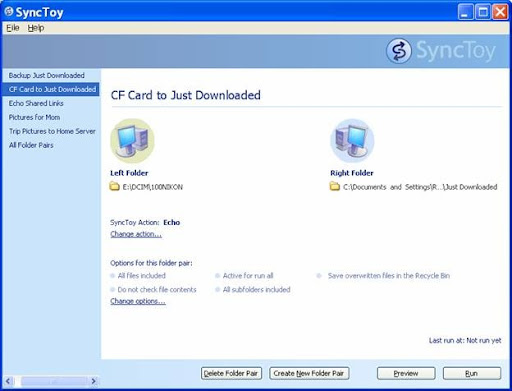Preview the sync results

(406, 373)
